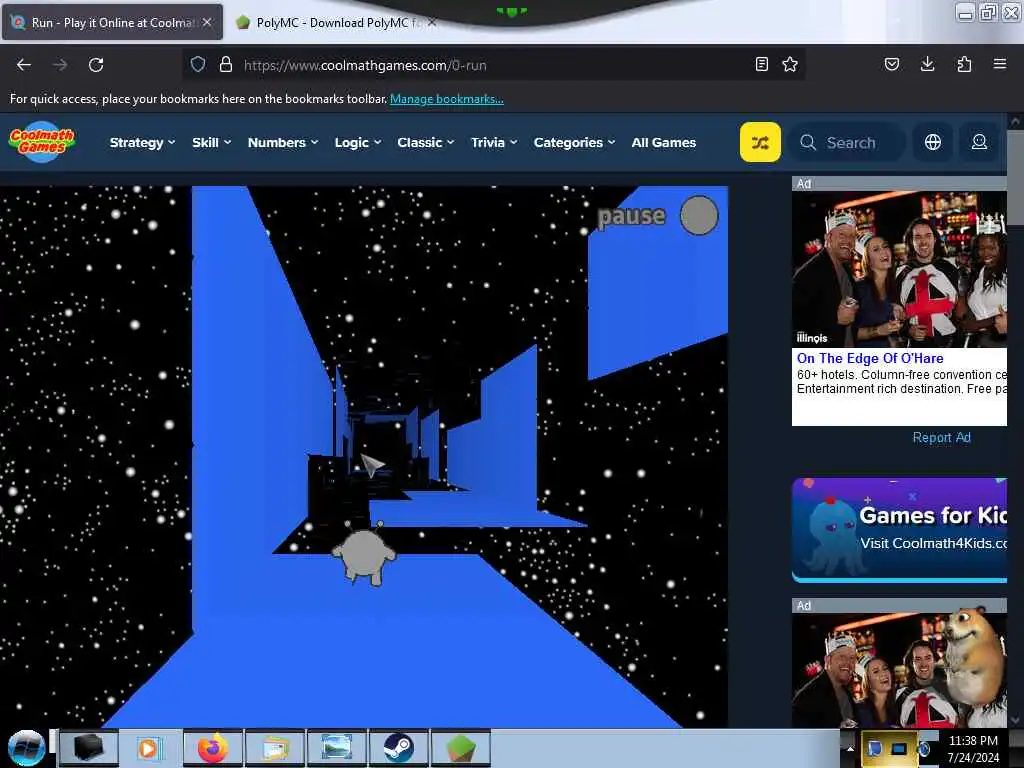Image resolution: width=1024 pixels, height=768 pixels.
Task: Open the On The Edge Of O'Hare ad link
Action: (x=870, y=358)
